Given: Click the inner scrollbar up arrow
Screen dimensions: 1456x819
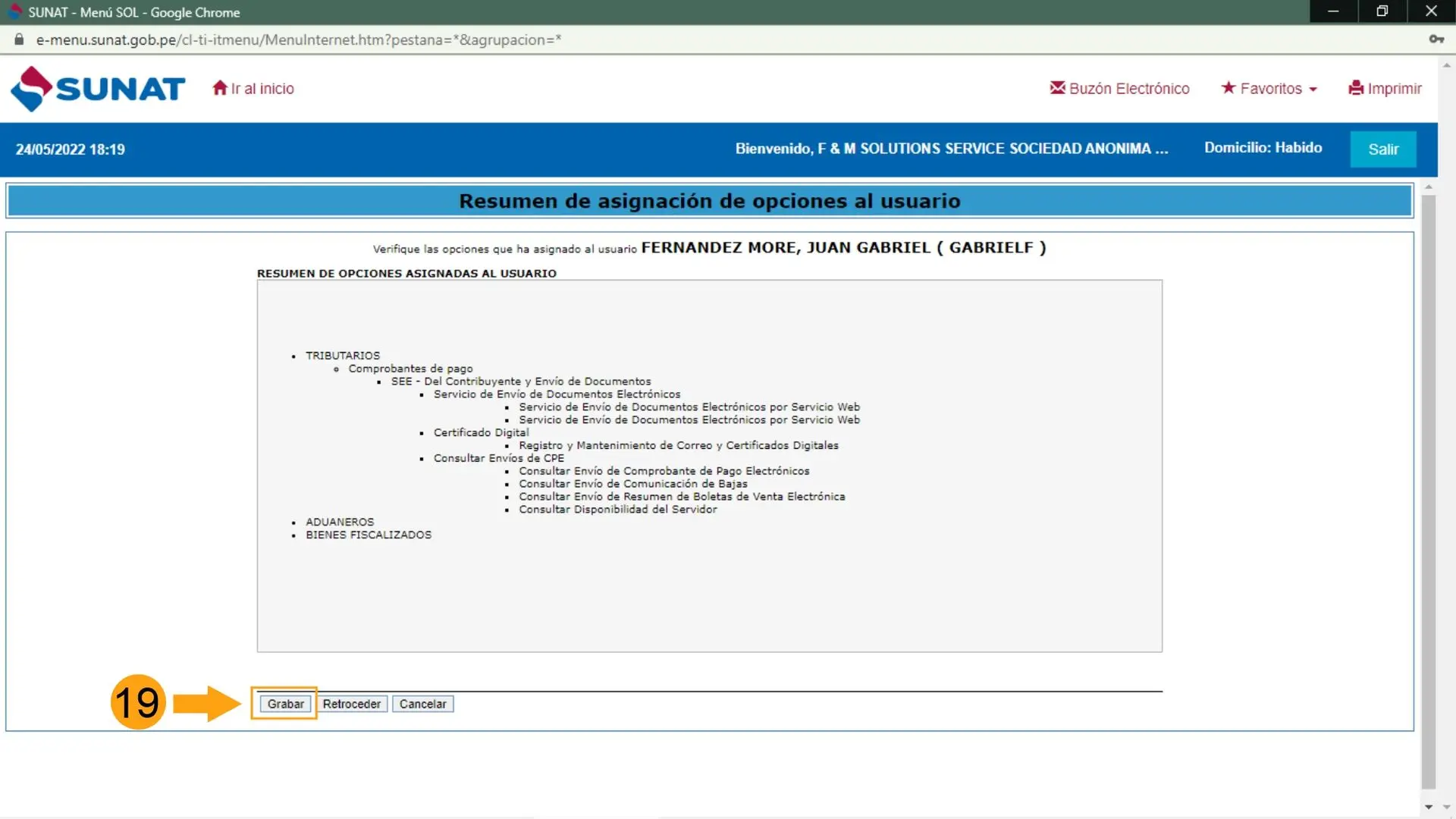Looking at the screenshot, I should point(1429,187).
